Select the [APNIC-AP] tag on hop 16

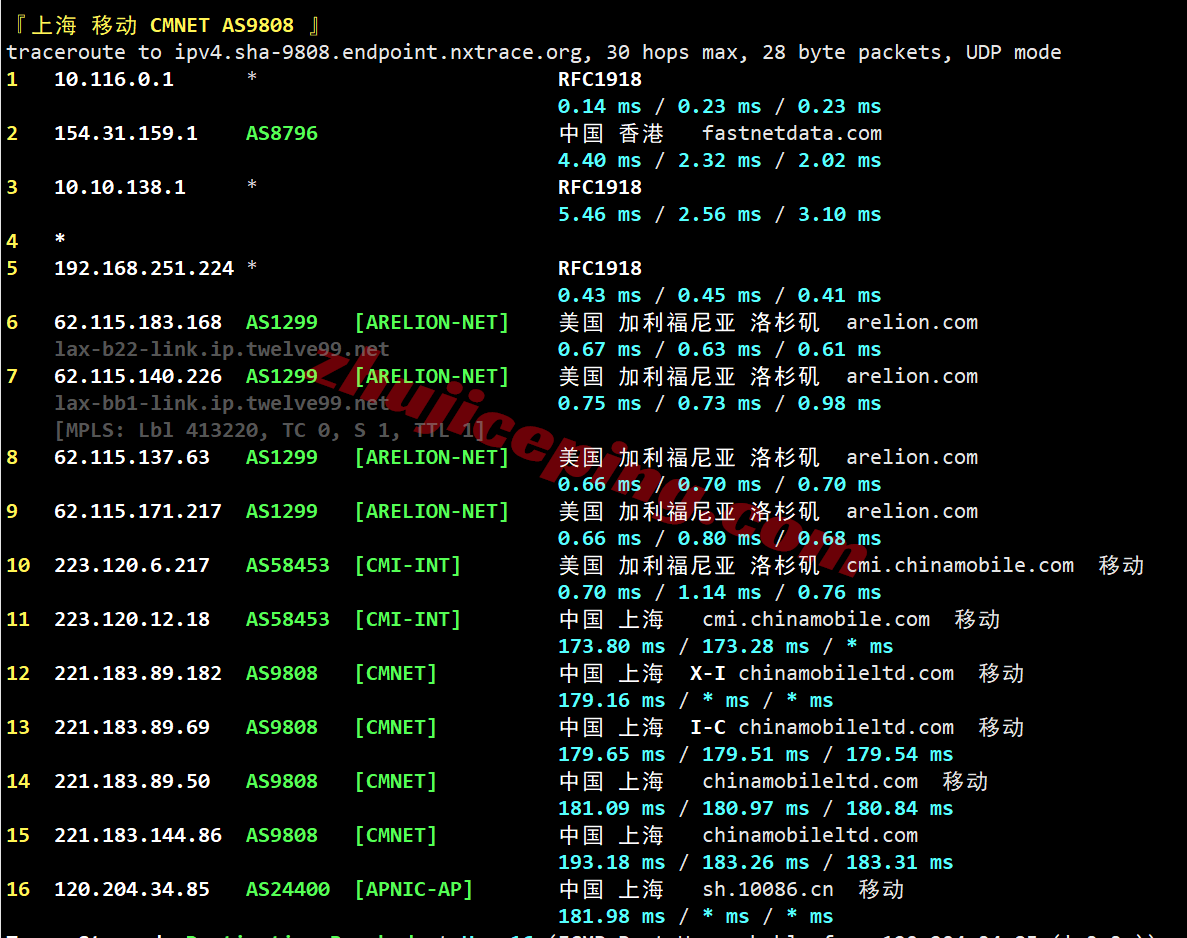point(413,890)
